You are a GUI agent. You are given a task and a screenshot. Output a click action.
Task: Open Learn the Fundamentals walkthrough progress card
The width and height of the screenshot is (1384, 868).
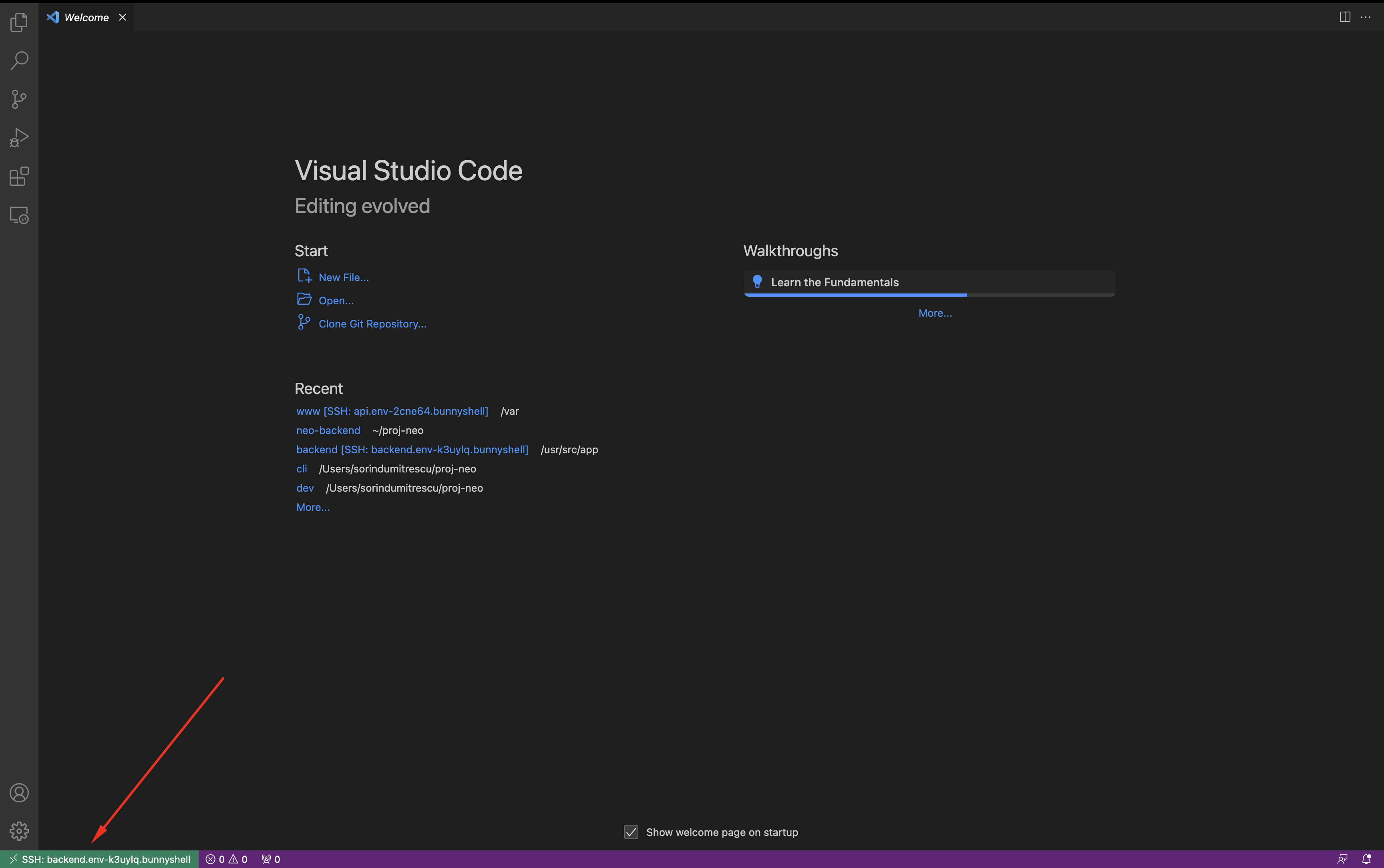pyautogui.click(x=929, y=282)
